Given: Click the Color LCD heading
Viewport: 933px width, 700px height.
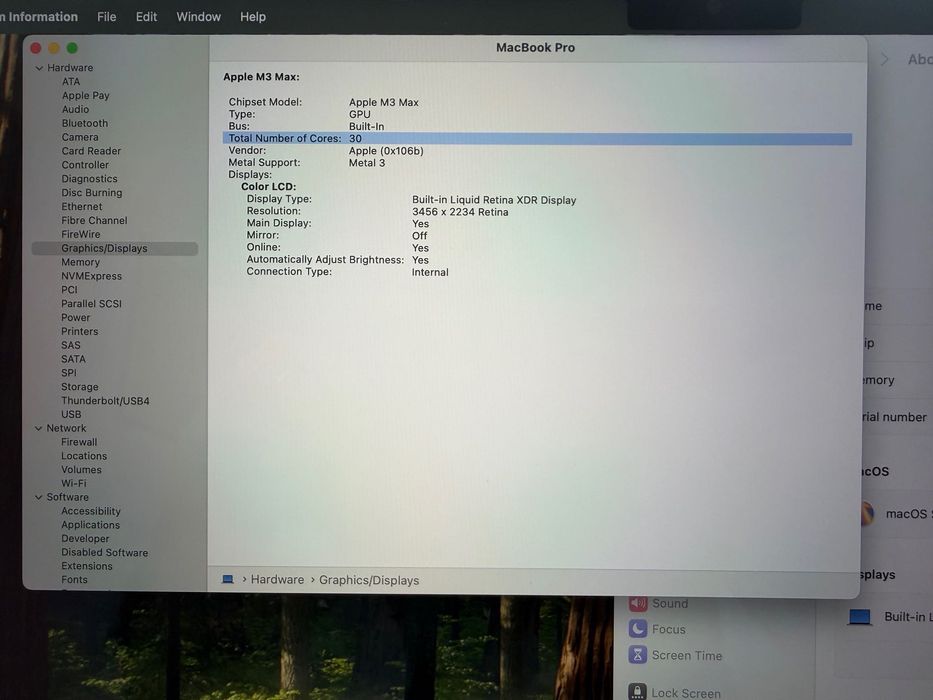Looking at the screenshot, I should click(x=268, y=187).
